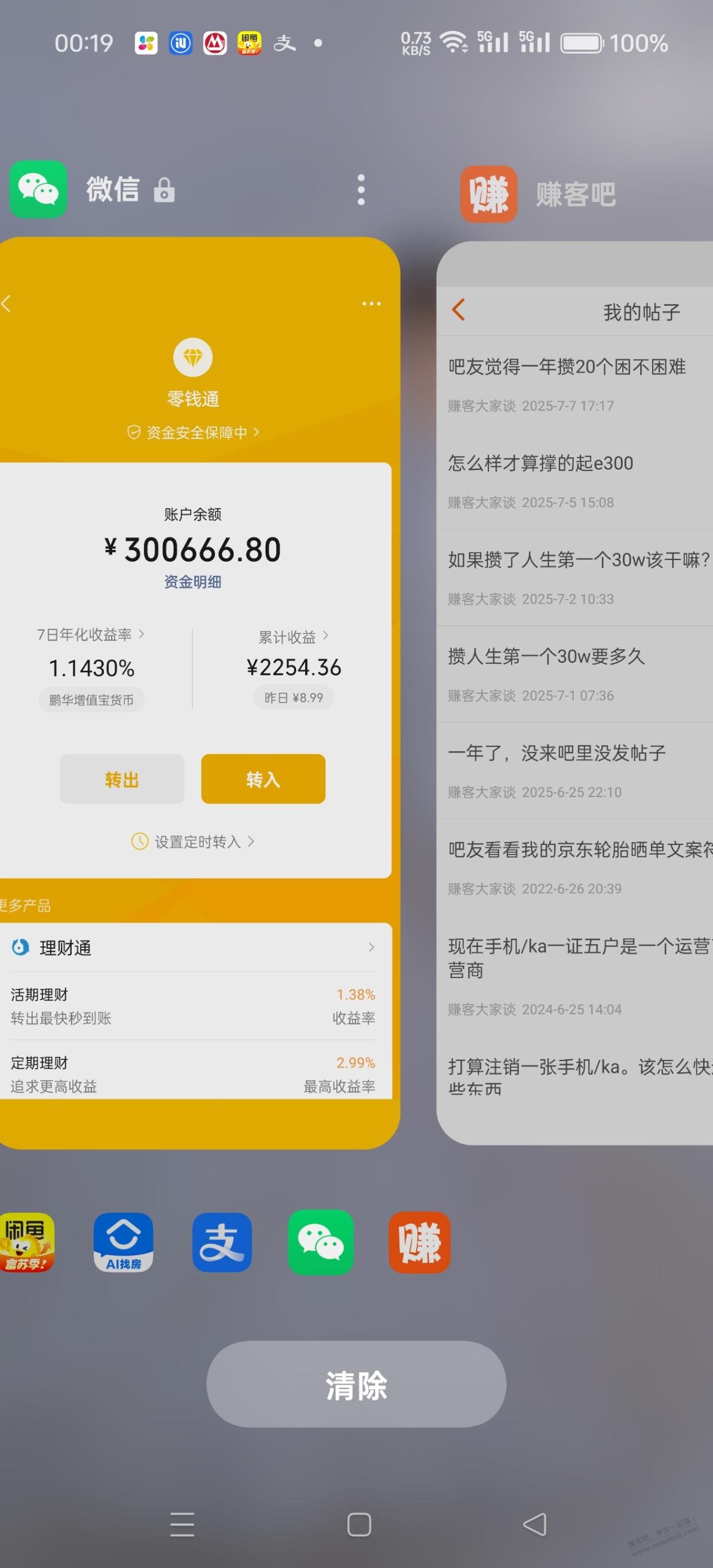Viewport: 713px width, 1568px height.
Task: Toggle the lock icon beside 微信
Action: pos(164,190)
